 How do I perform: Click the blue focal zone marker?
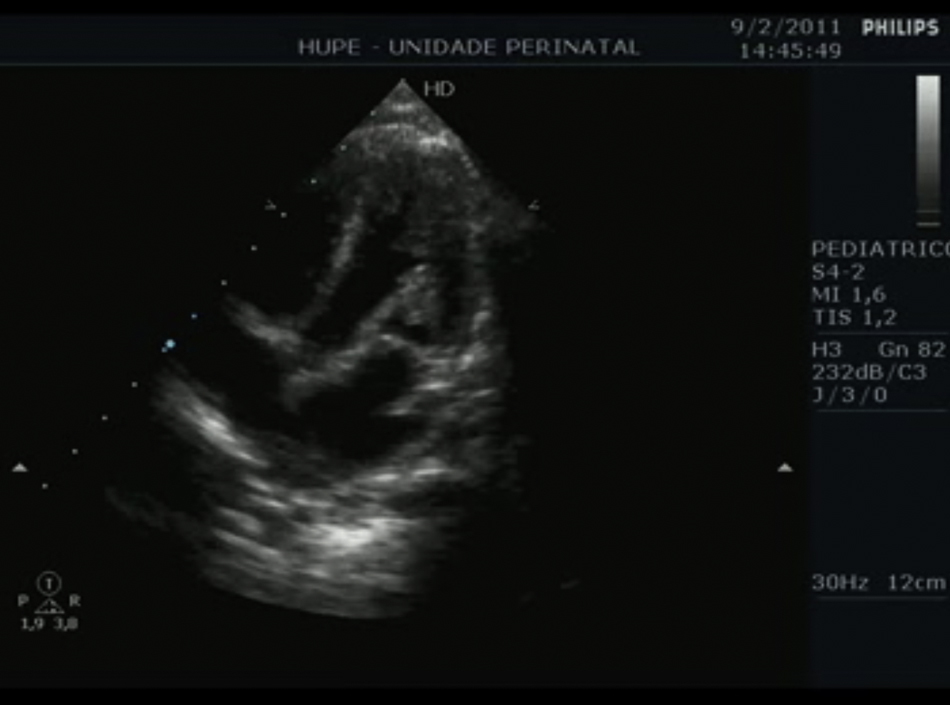pos(169,344)
